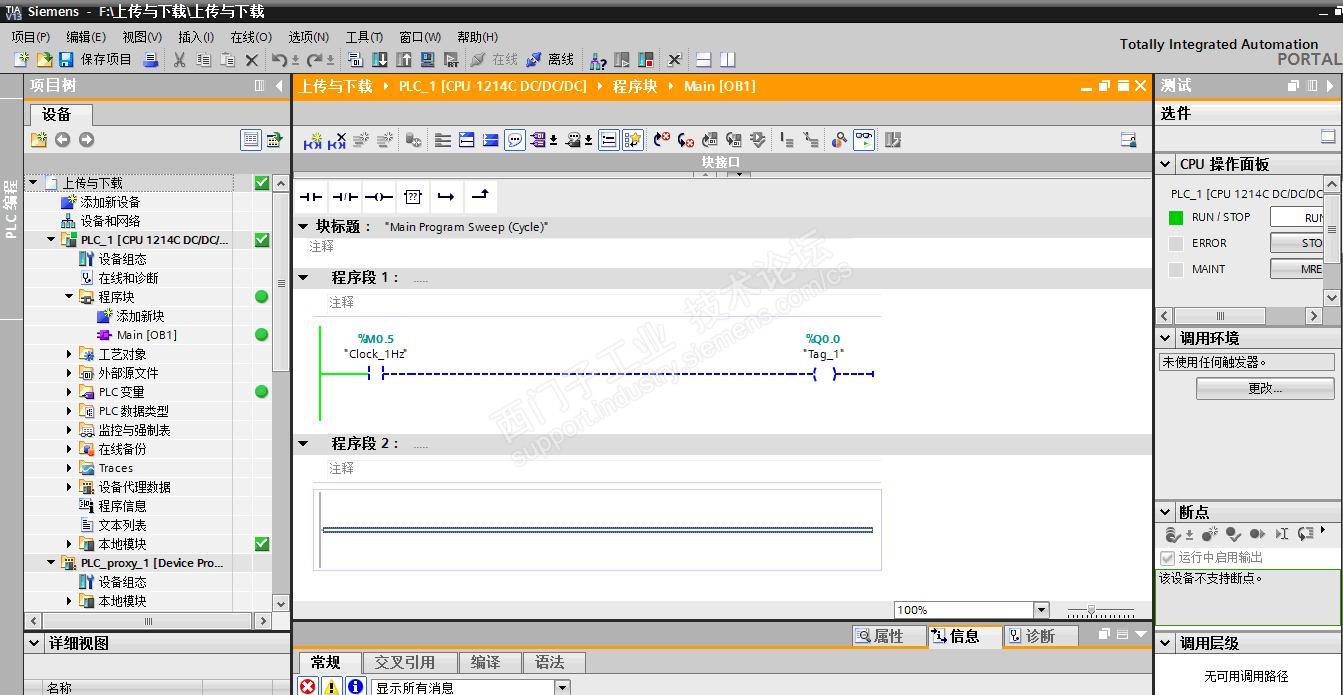
Task: Open Main [OB1] block in tree
Action: click(146, 335)
